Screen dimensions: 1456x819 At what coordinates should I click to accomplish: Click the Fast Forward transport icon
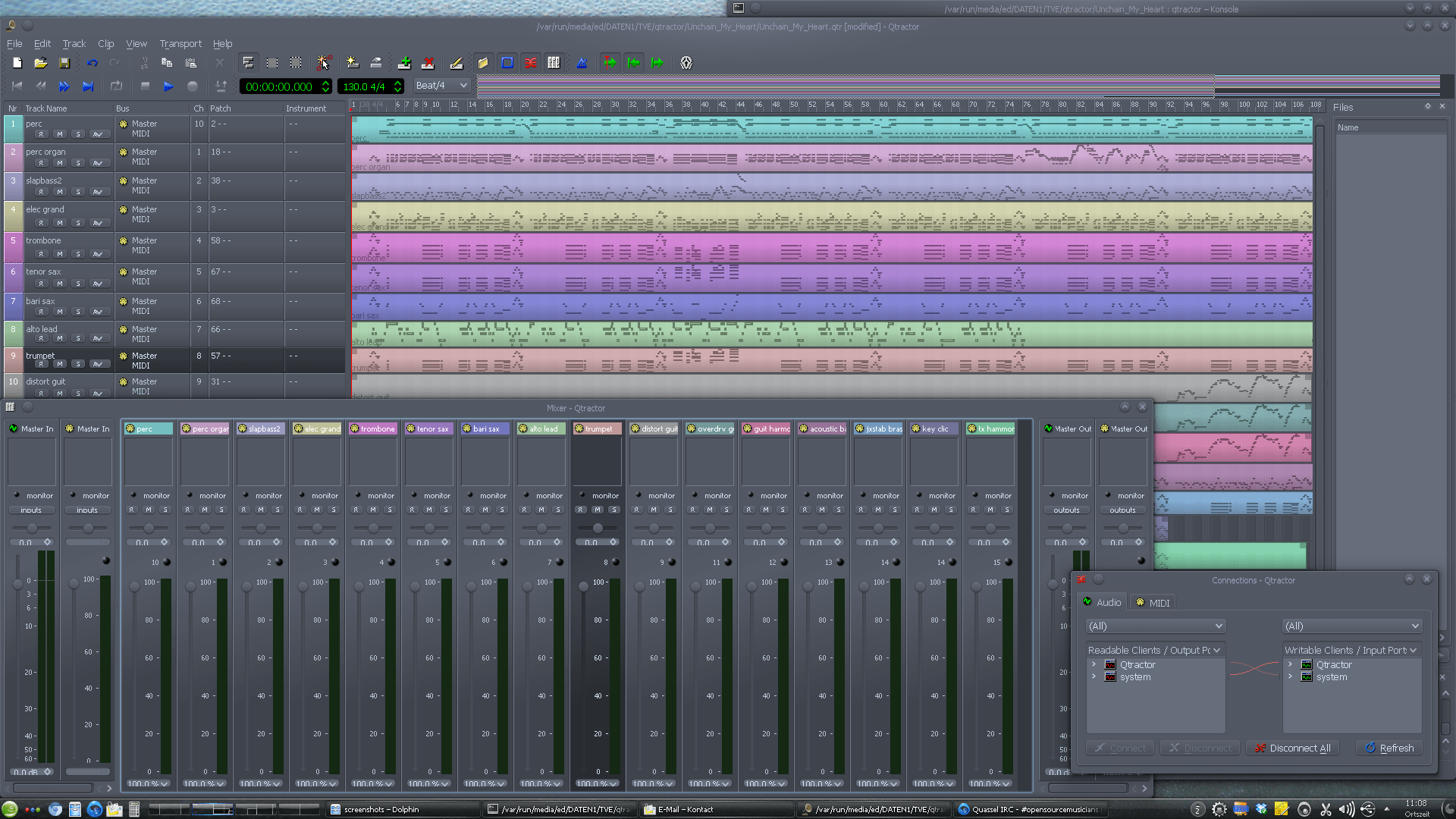(x=64, y=86)
